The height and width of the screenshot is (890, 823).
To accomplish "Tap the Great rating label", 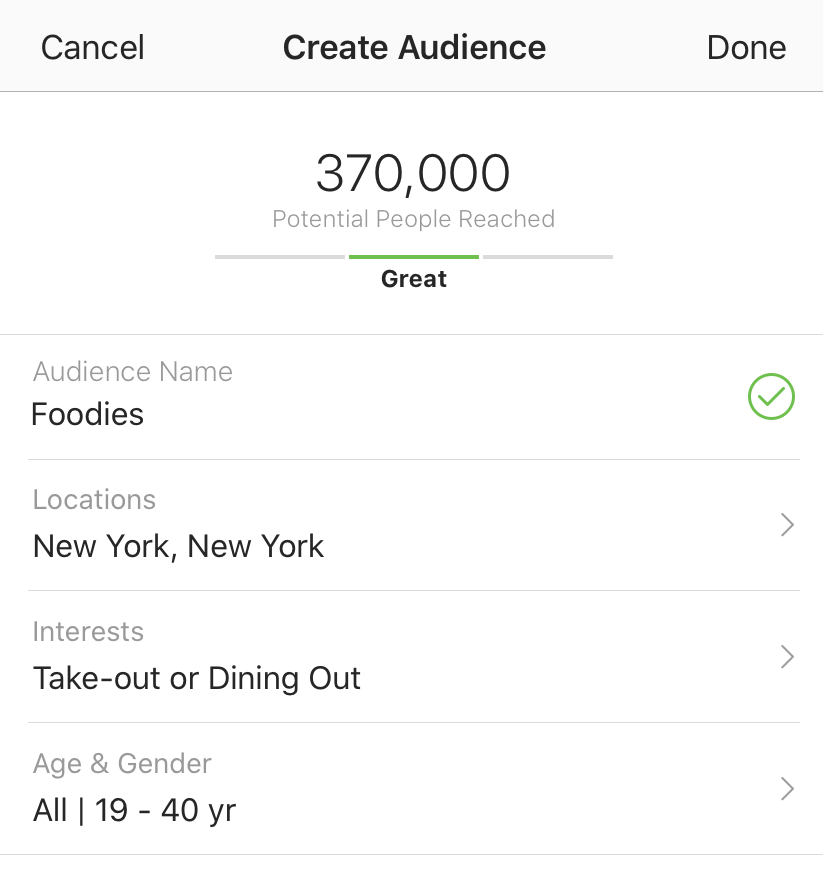I will coord(413,279).
